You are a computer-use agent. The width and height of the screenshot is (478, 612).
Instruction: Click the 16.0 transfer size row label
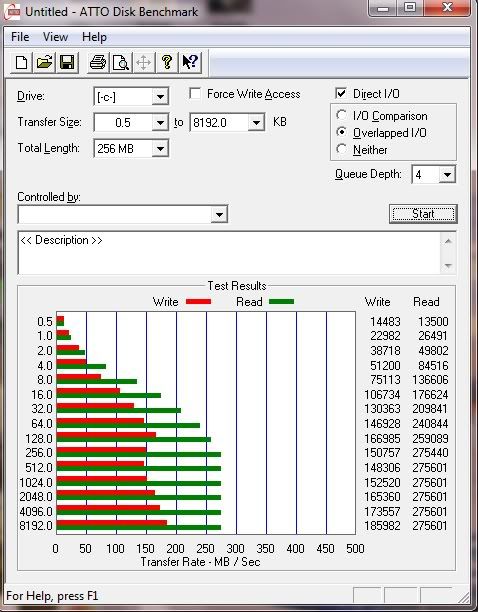tap(42, 395)
